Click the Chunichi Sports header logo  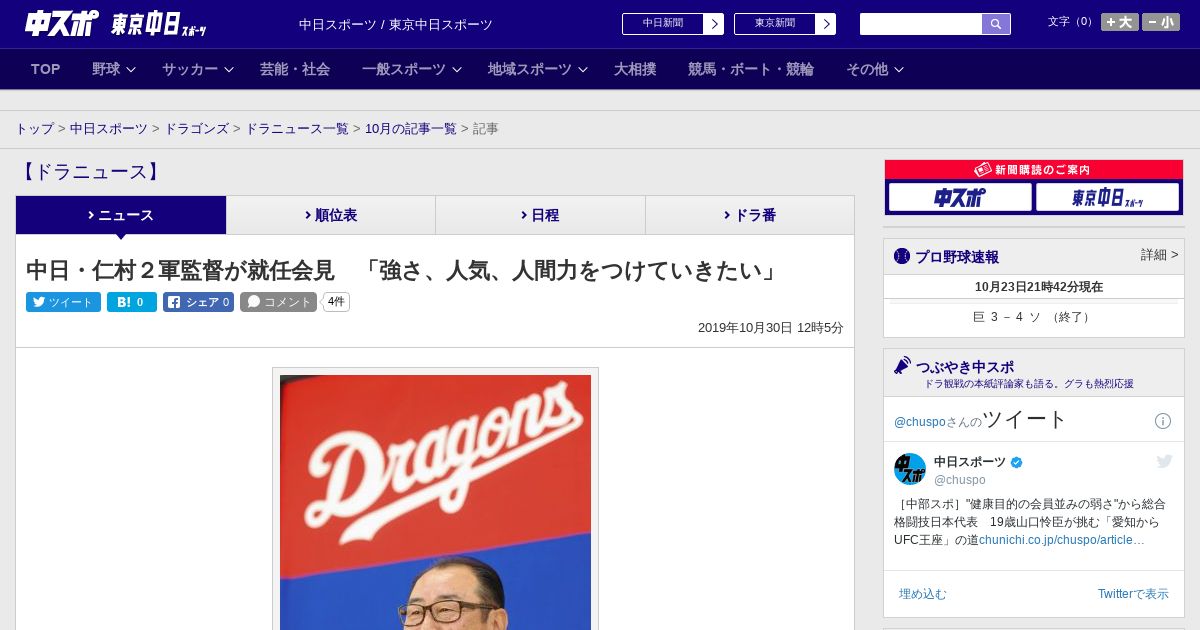pos(62,24)
